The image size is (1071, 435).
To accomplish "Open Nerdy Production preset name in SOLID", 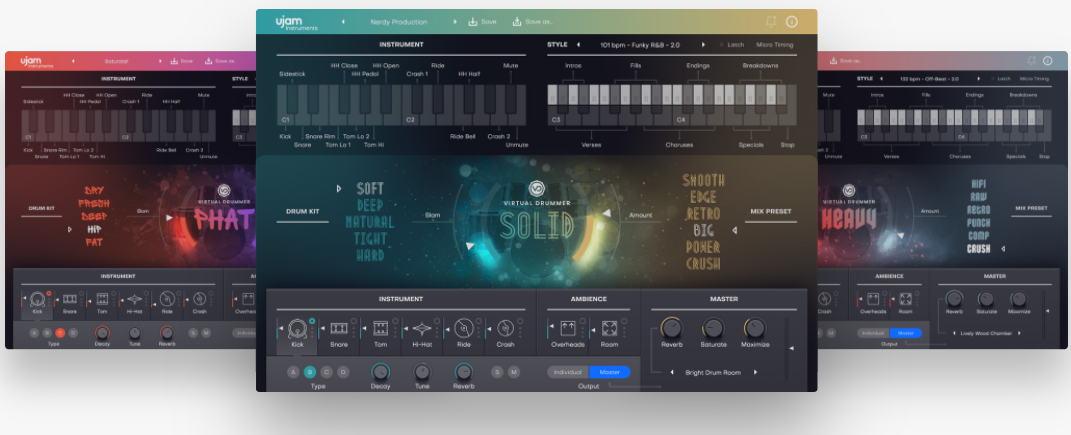I will coord(398,22).
